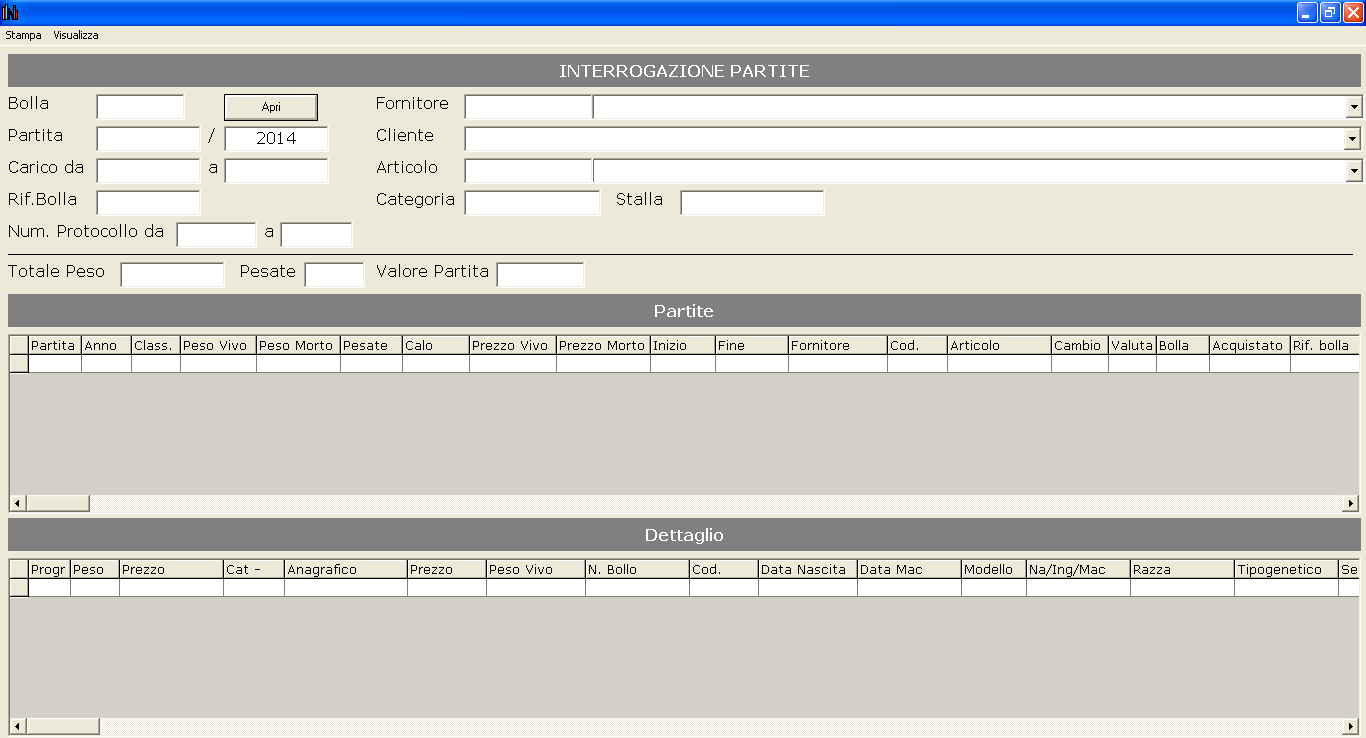Expand the Cliente dropdown arrow
1366x738 pixels.
(1354, 139)
